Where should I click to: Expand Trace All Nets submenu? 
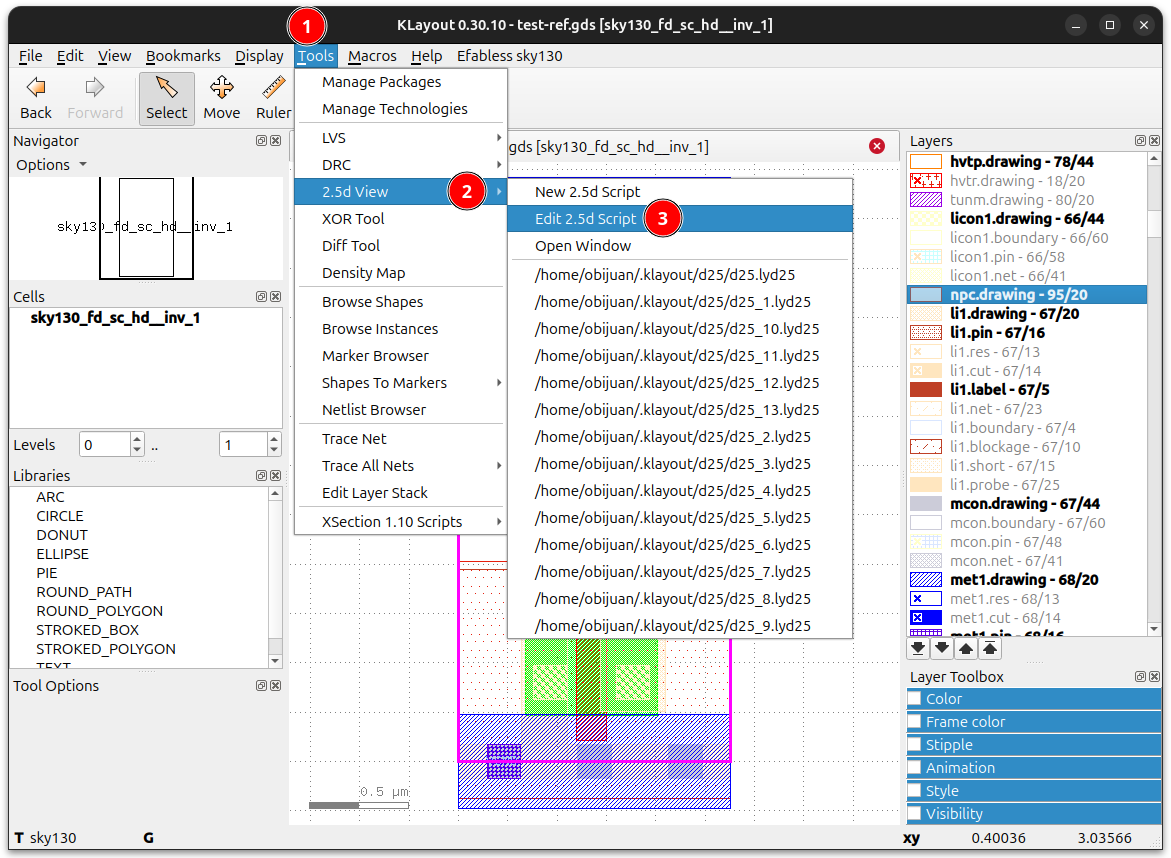401,466
